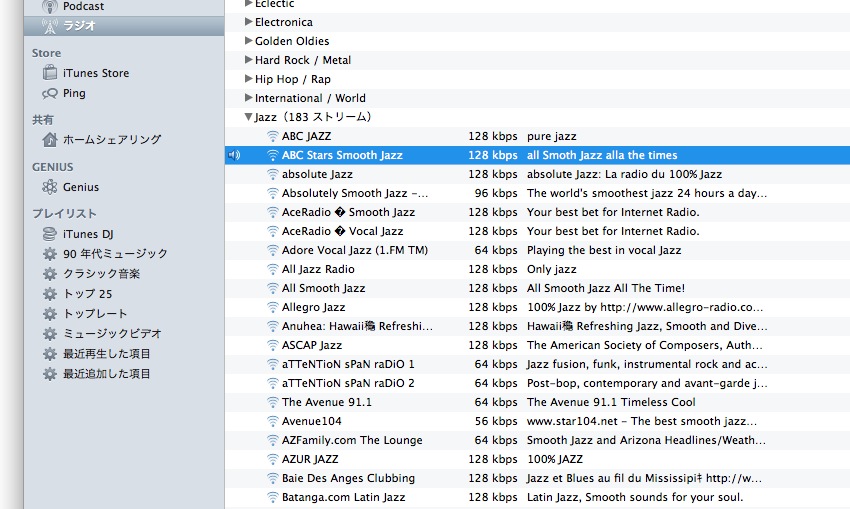Click stream icon beside ABC JAZZ
The height and width of the screenshot is (509, 850).
[273, 136]
